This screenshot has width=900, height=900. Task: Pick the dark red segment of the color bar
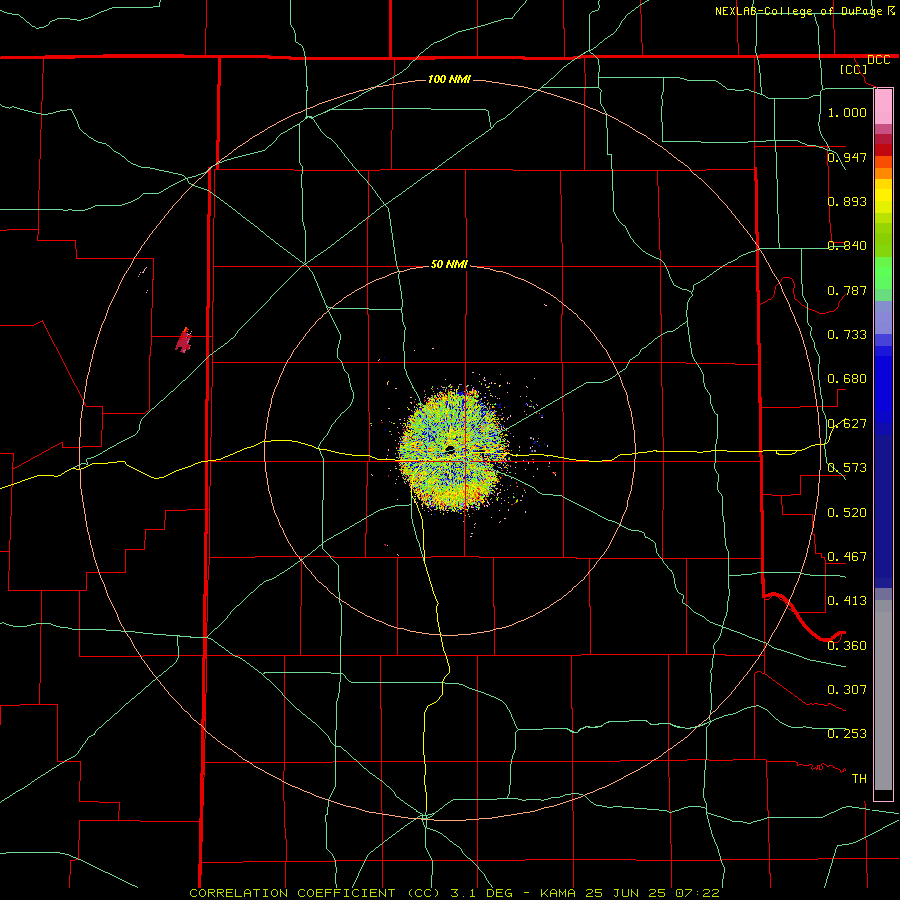coord(883,150)
